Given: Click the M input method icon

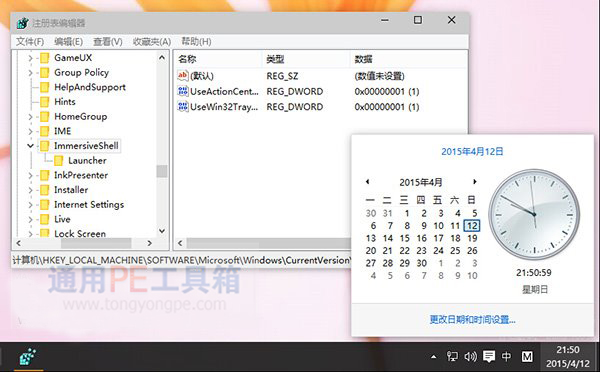Looking at the screenshot, I should 527,357.
